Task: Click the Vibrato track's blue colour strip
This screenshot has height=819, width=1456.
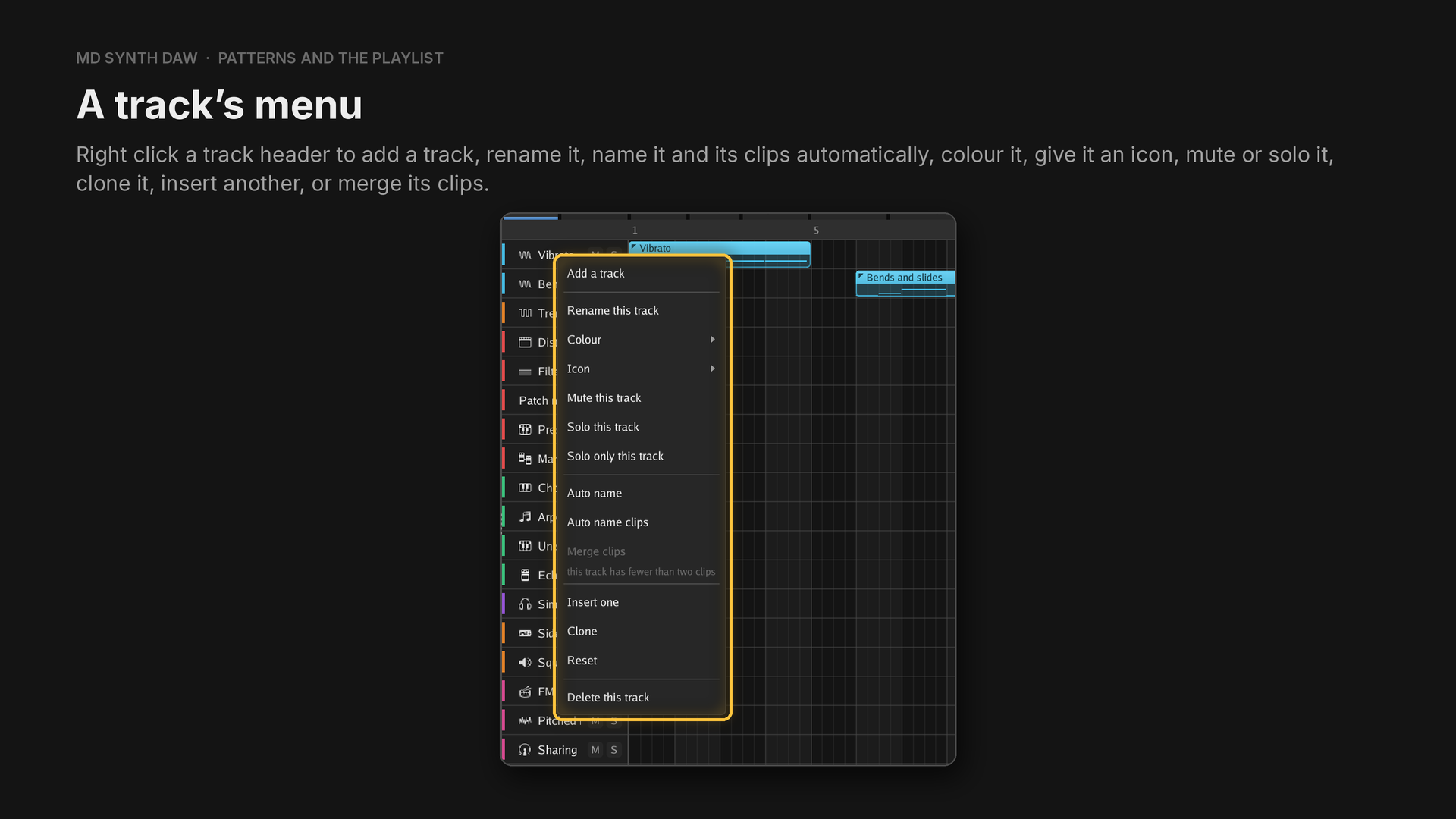Action: [504, 255]
